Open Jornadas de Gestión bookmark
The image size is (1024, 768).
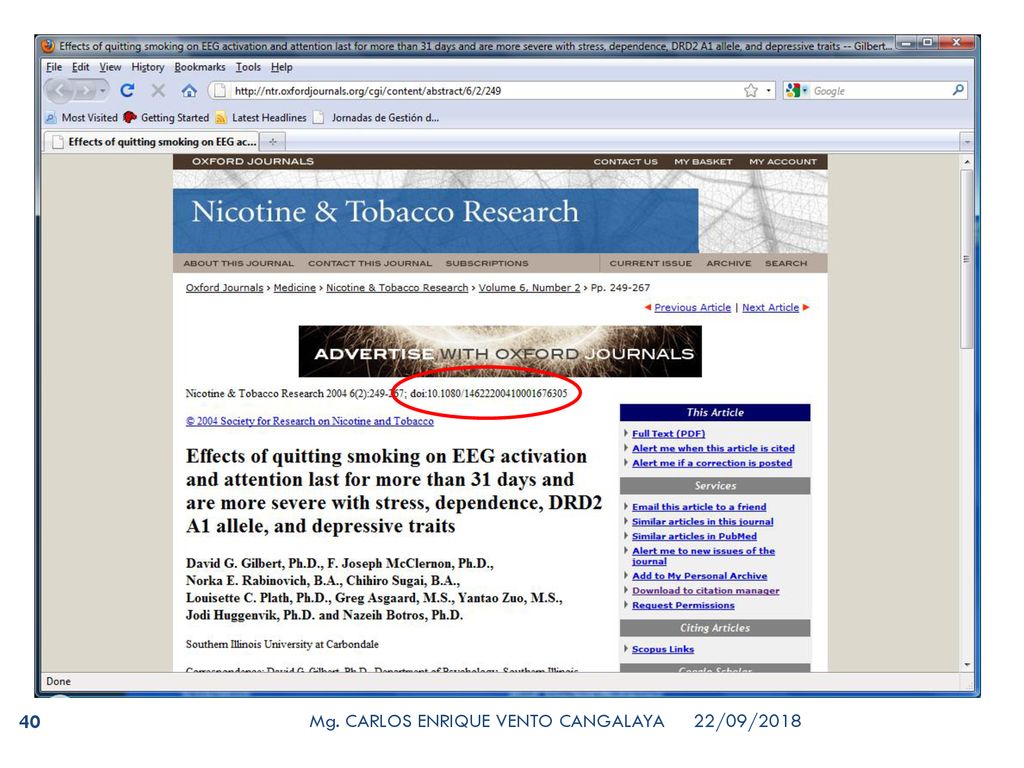point(376,118)
